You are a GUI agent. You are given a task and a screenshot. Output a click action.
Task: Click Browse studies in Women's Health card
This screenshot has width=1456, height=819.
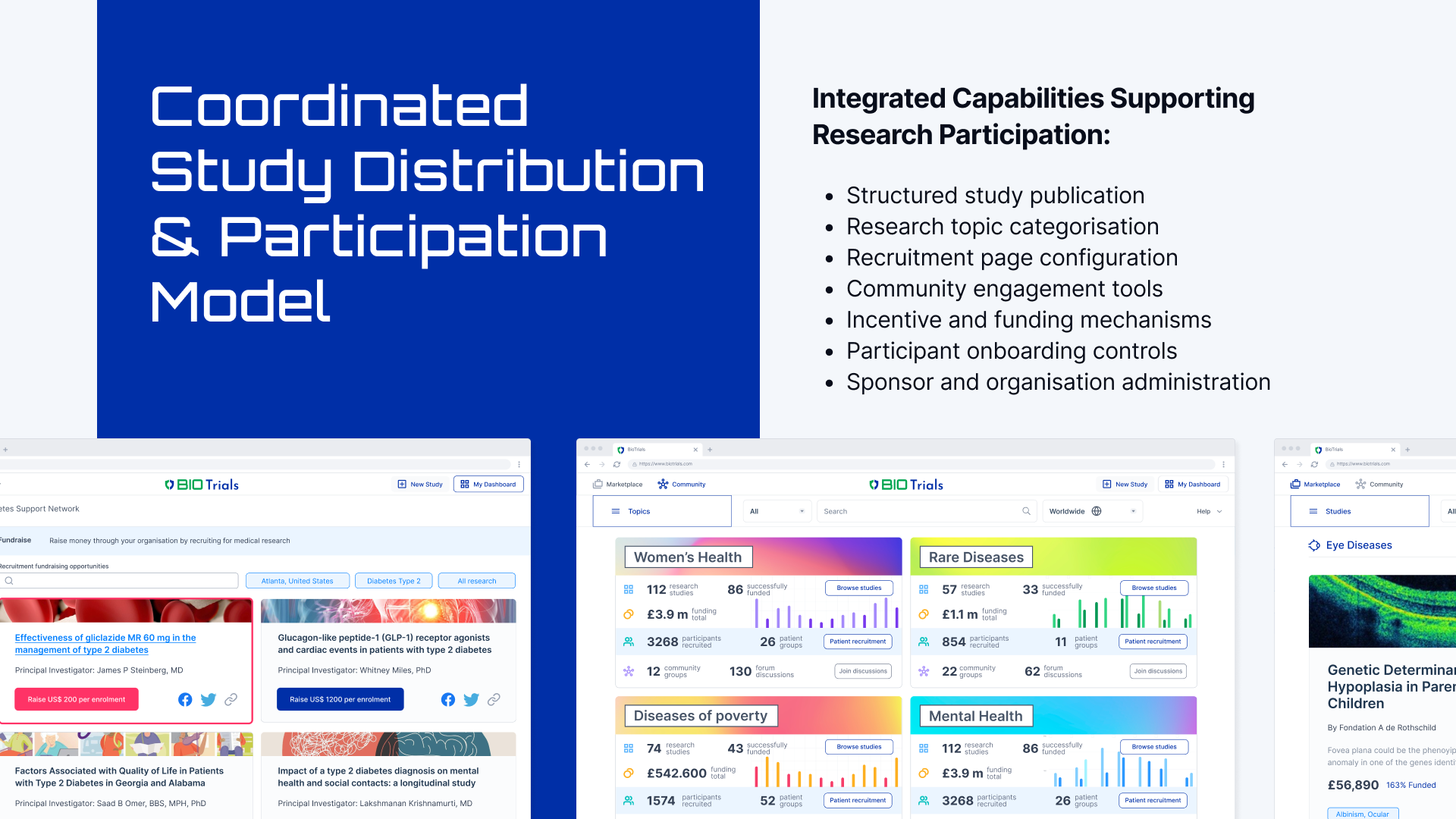[x=858, y=588]
